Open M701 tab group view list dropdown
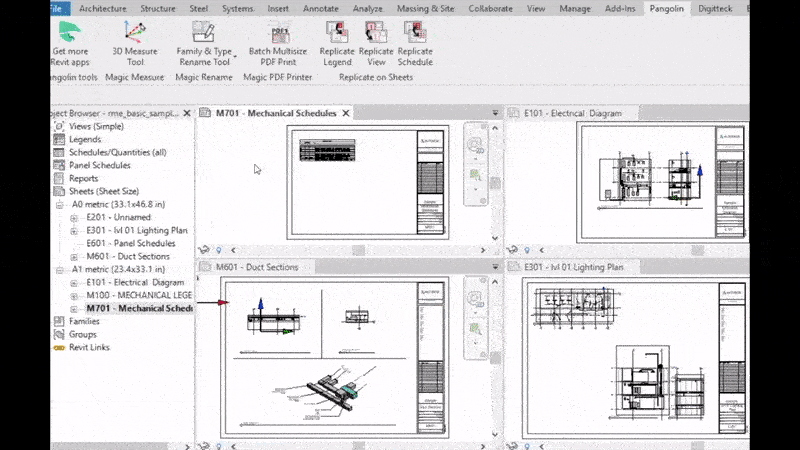The height and width of the screenshot is (450, 800). click(x=495, y=113)
